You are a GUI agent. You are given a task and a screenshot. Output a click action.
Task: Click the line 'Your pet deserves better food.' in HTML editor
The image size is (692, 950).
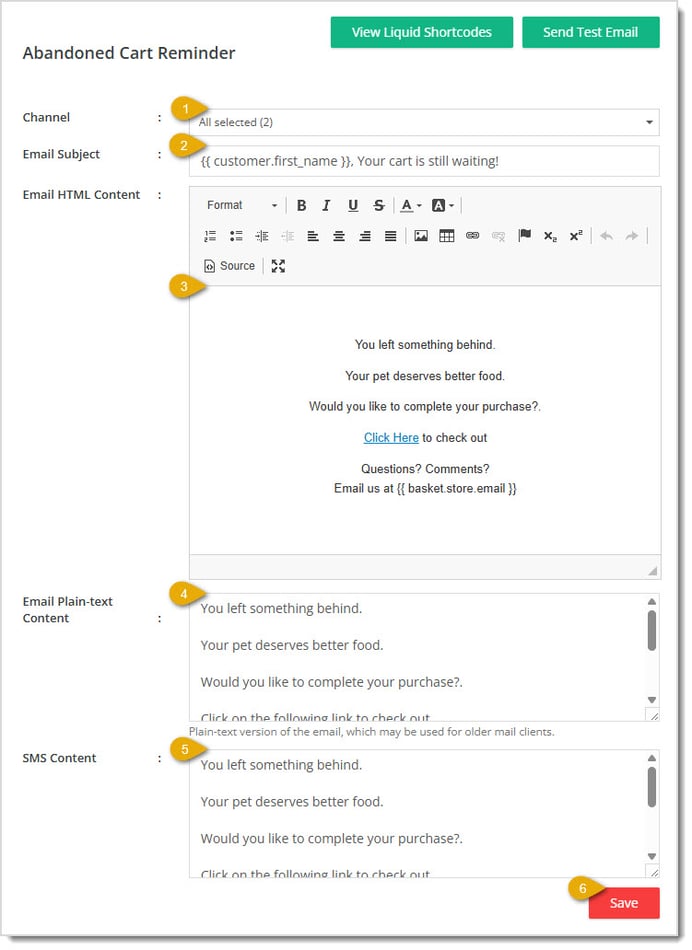[425, 376]
